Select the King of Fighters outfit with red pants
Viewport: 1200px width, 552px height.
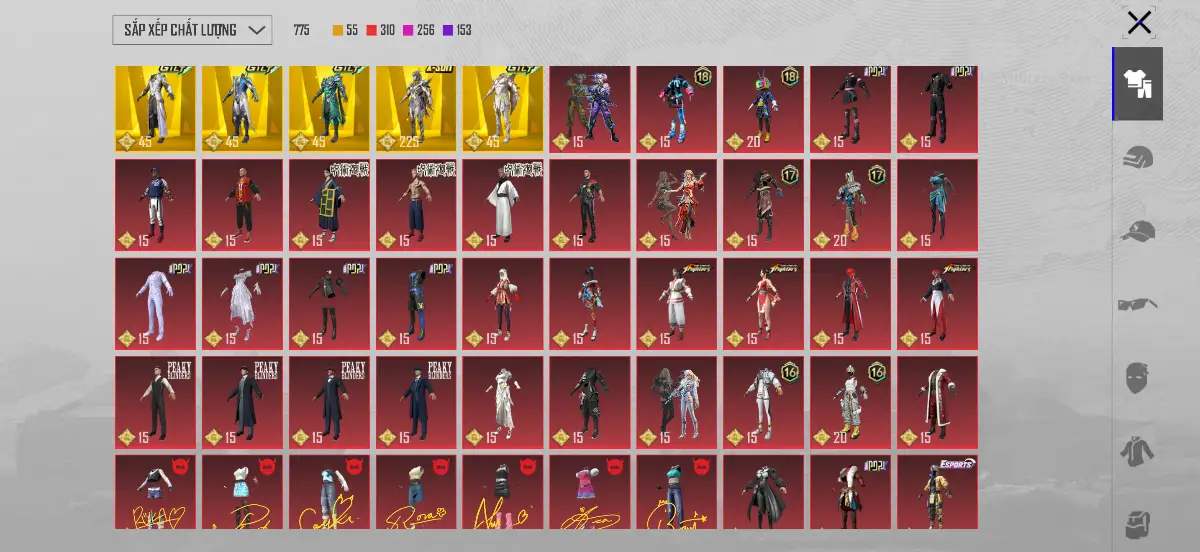click(938, 304)
